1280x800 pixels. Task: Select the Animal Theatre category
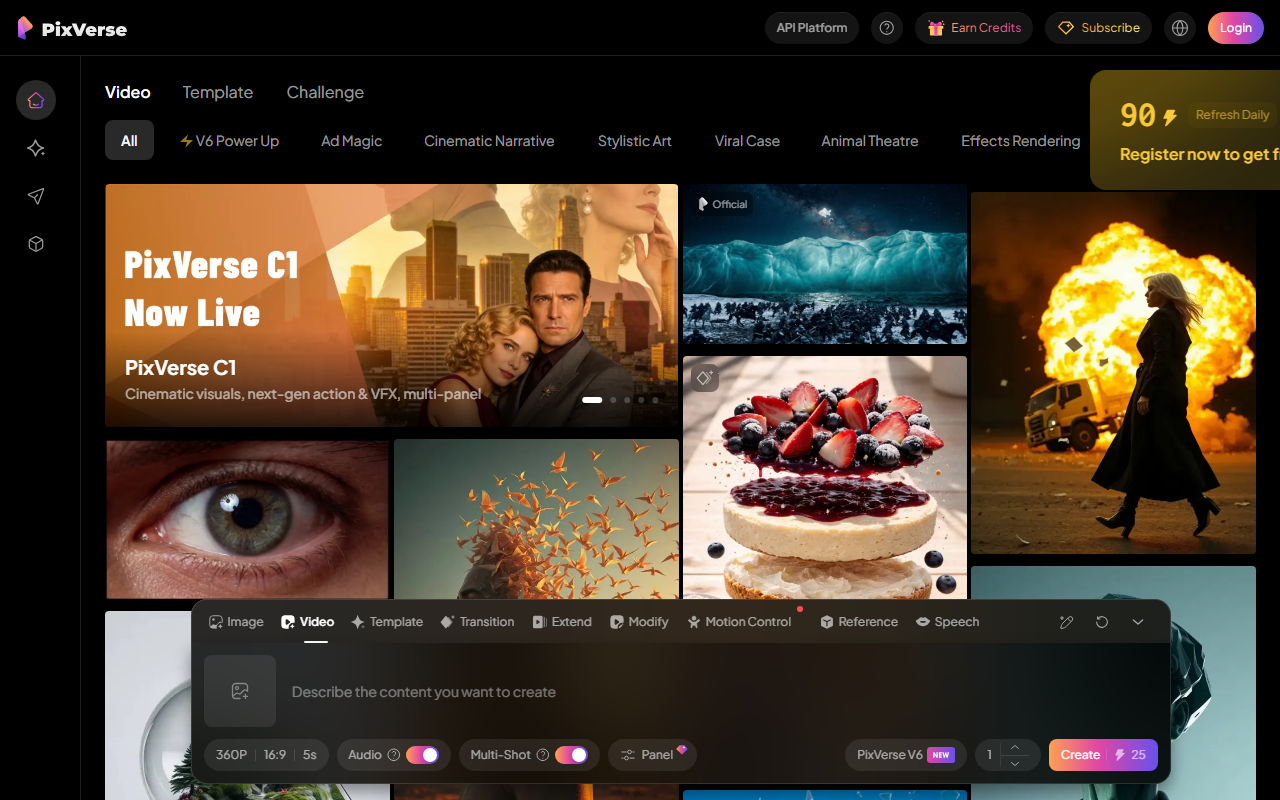tap(870, 141)
